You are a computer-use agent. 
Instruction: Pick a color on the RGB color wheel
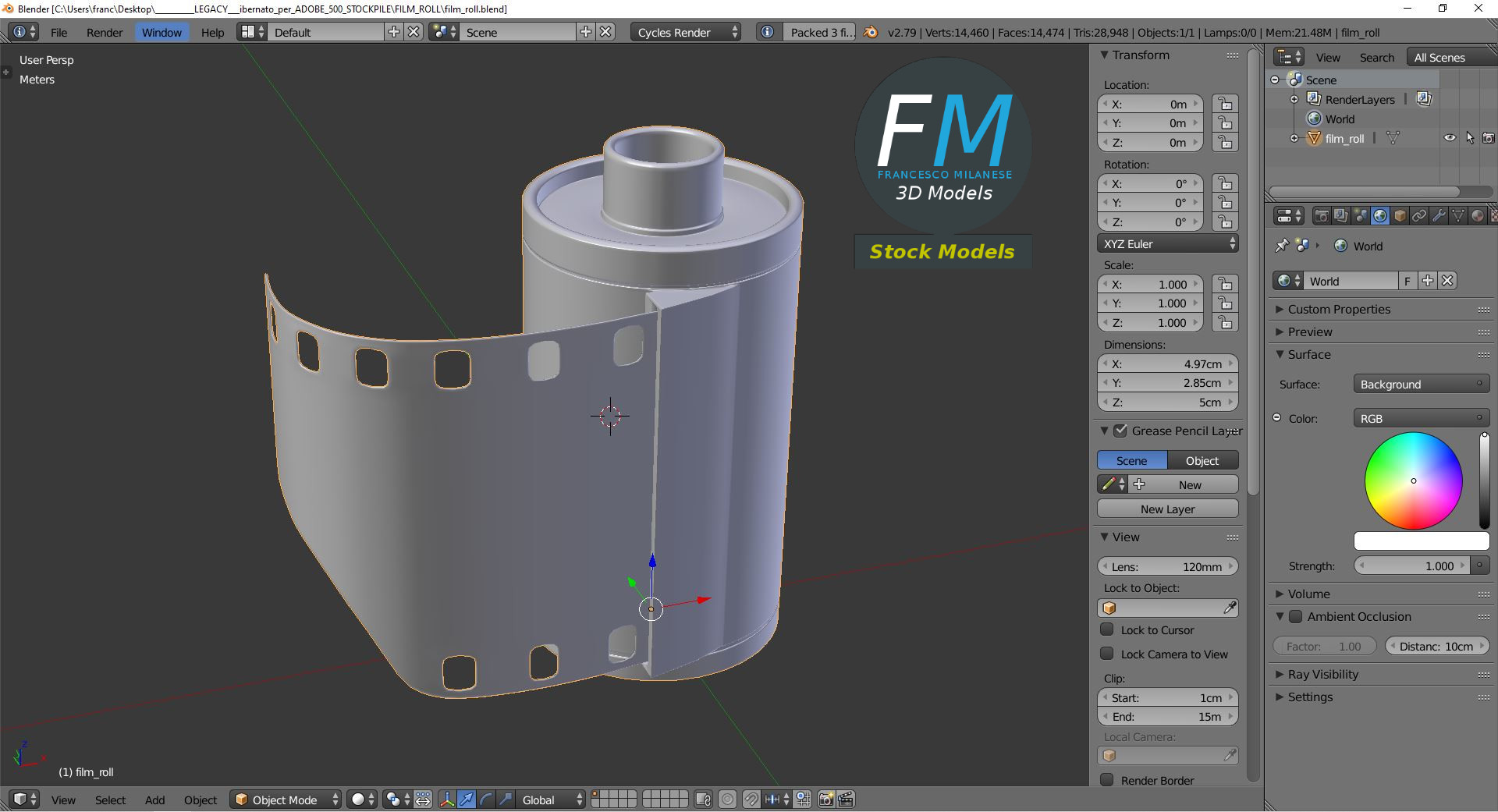(1414, 480)
